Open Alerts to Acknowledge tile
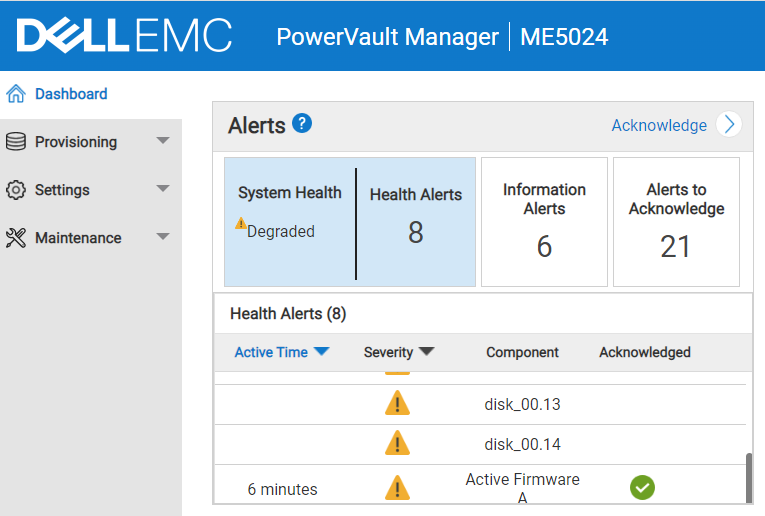Screen dimensions: 765x516 pyautogui.click(x=676, y=222)
